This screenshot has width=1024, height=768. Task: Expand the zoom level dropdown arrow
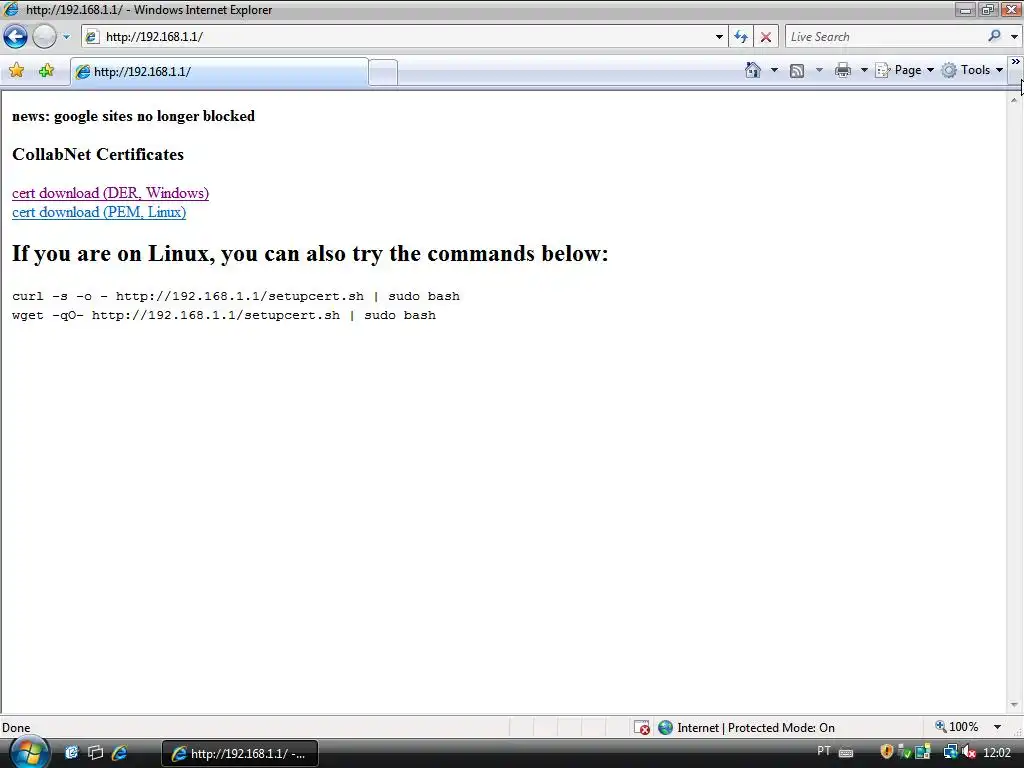click(x=997, y=727)
